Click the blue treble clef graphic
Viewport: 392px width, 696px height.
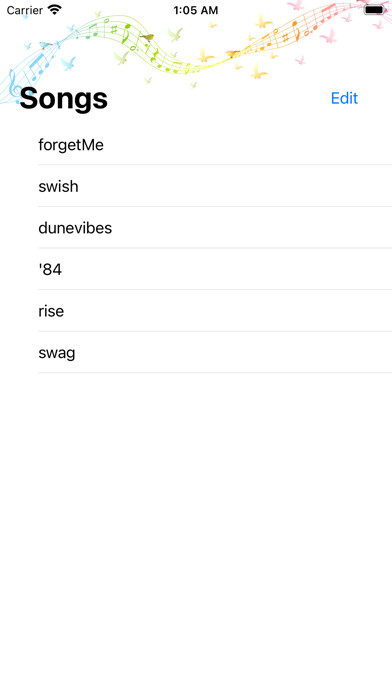coord(14,87)
